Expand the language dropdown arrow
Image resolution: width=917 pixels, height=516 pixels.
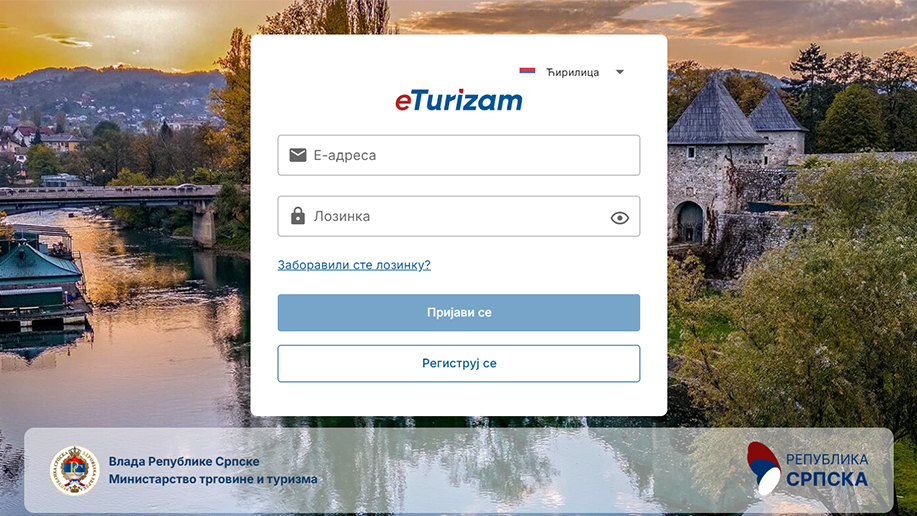point(619,72)
